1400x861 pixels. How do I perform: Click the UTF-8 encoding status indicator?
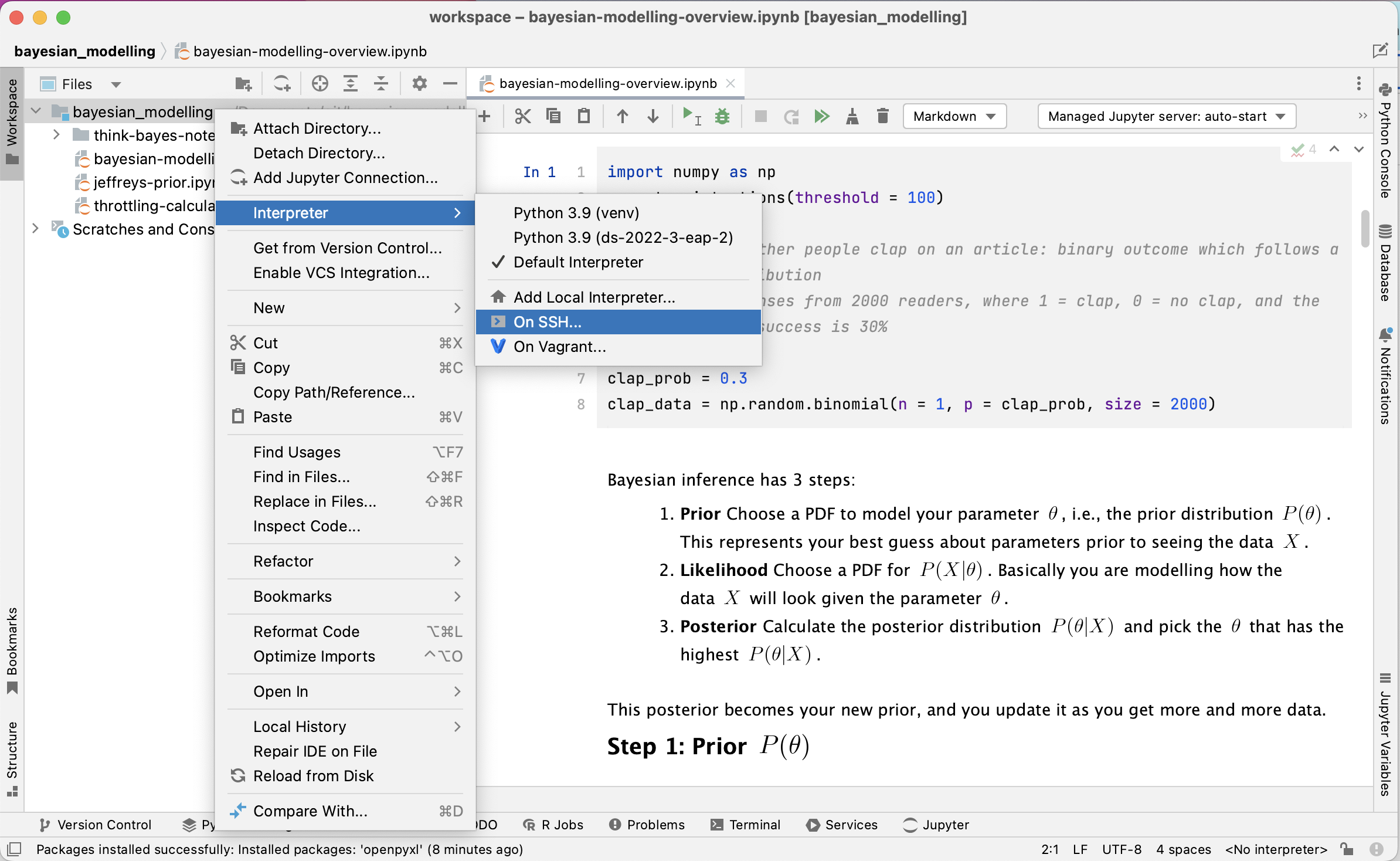1122,849
